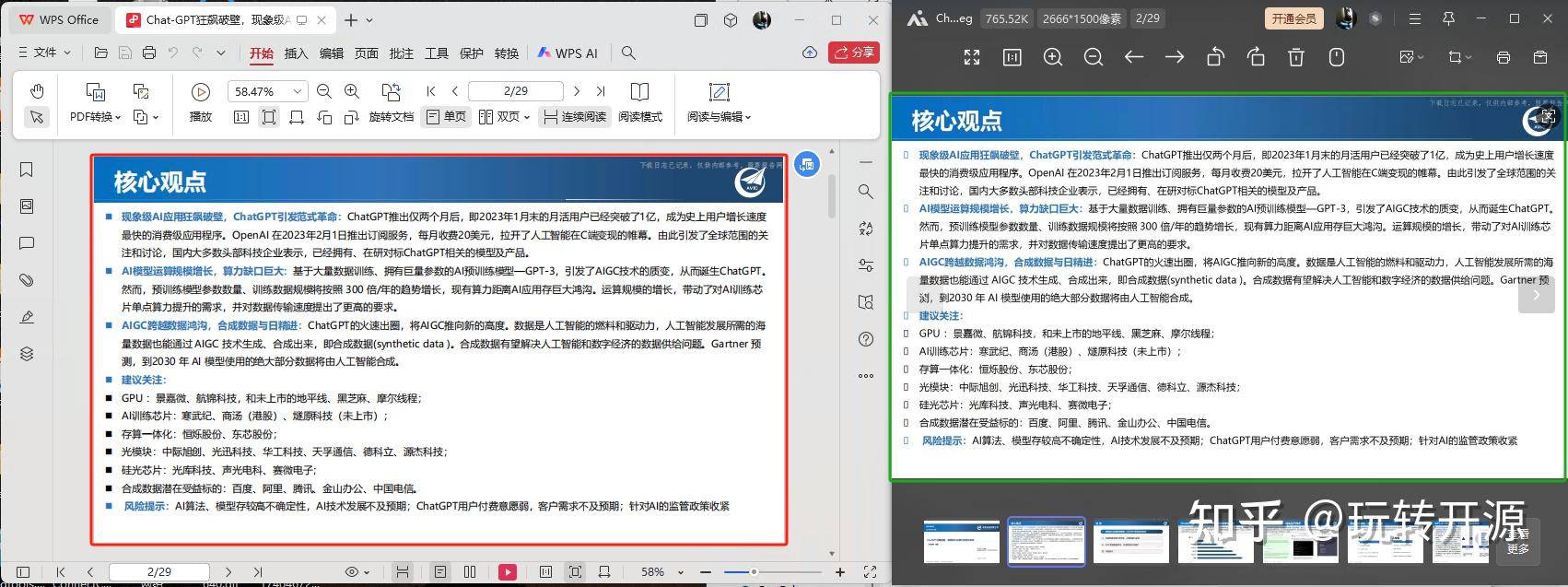Switch to the 批注 ribbon tab
This screenshot has height=587, width=1568.
pyautogui.click(x=402, y=53)
